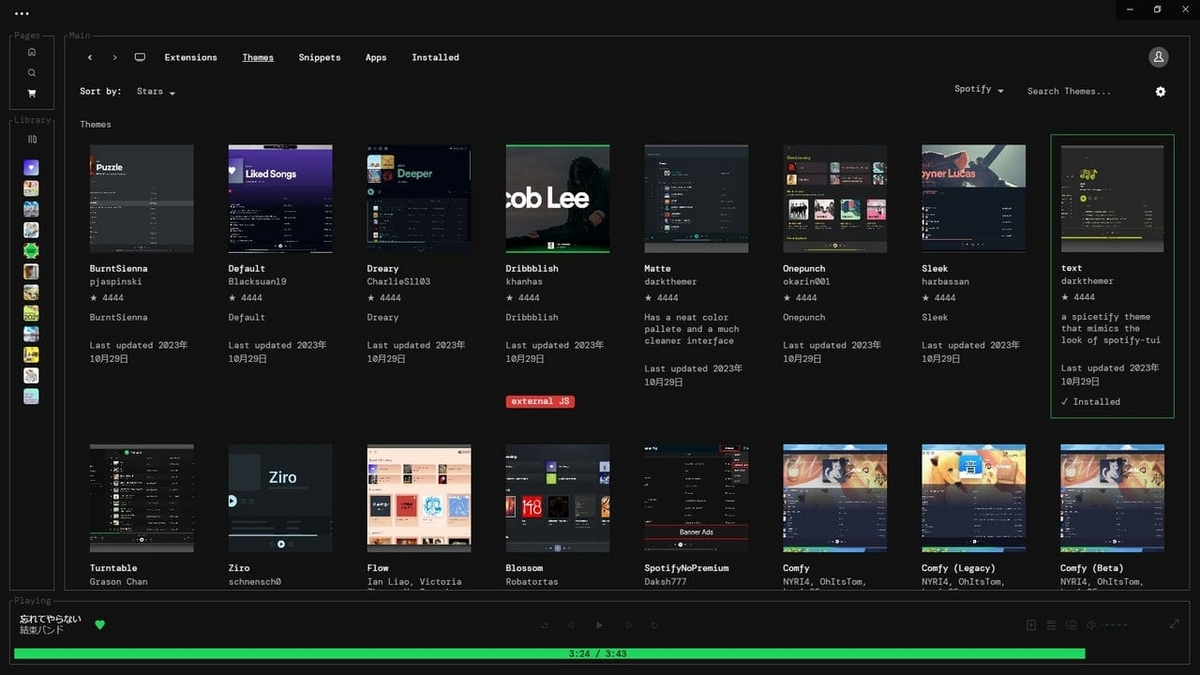Image resolution: width=1200 pixels, height=675 pixels.
Task: Like the currently playing 結束バンド track
Action: pos(99,624)
